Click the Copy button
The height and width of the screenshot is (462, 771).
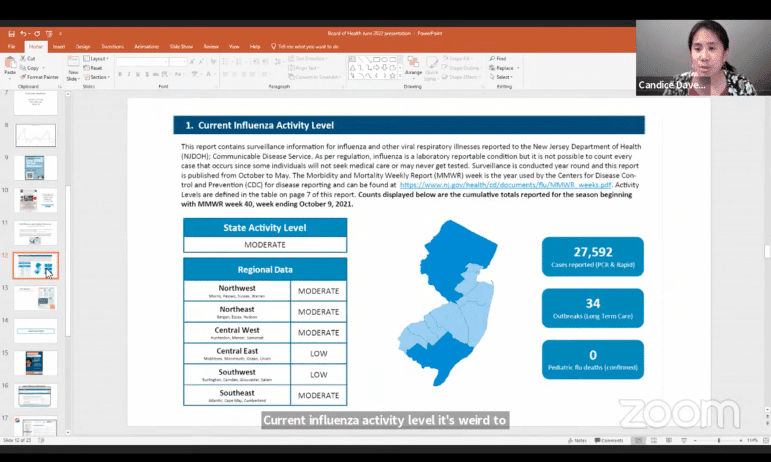coord(30,68)
